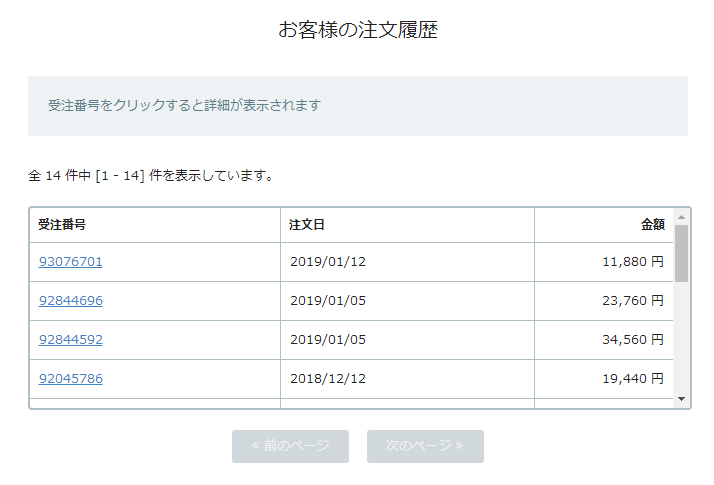Click the お客様の注文履歴 page heading
The image size is (714, 485).
point(358,30)
